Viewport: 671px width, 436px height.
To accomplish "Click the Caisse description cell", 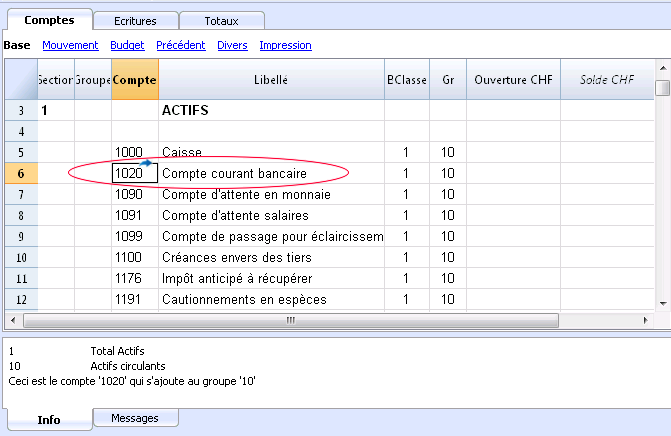I will pyautogui.click(x=271, y=152).
